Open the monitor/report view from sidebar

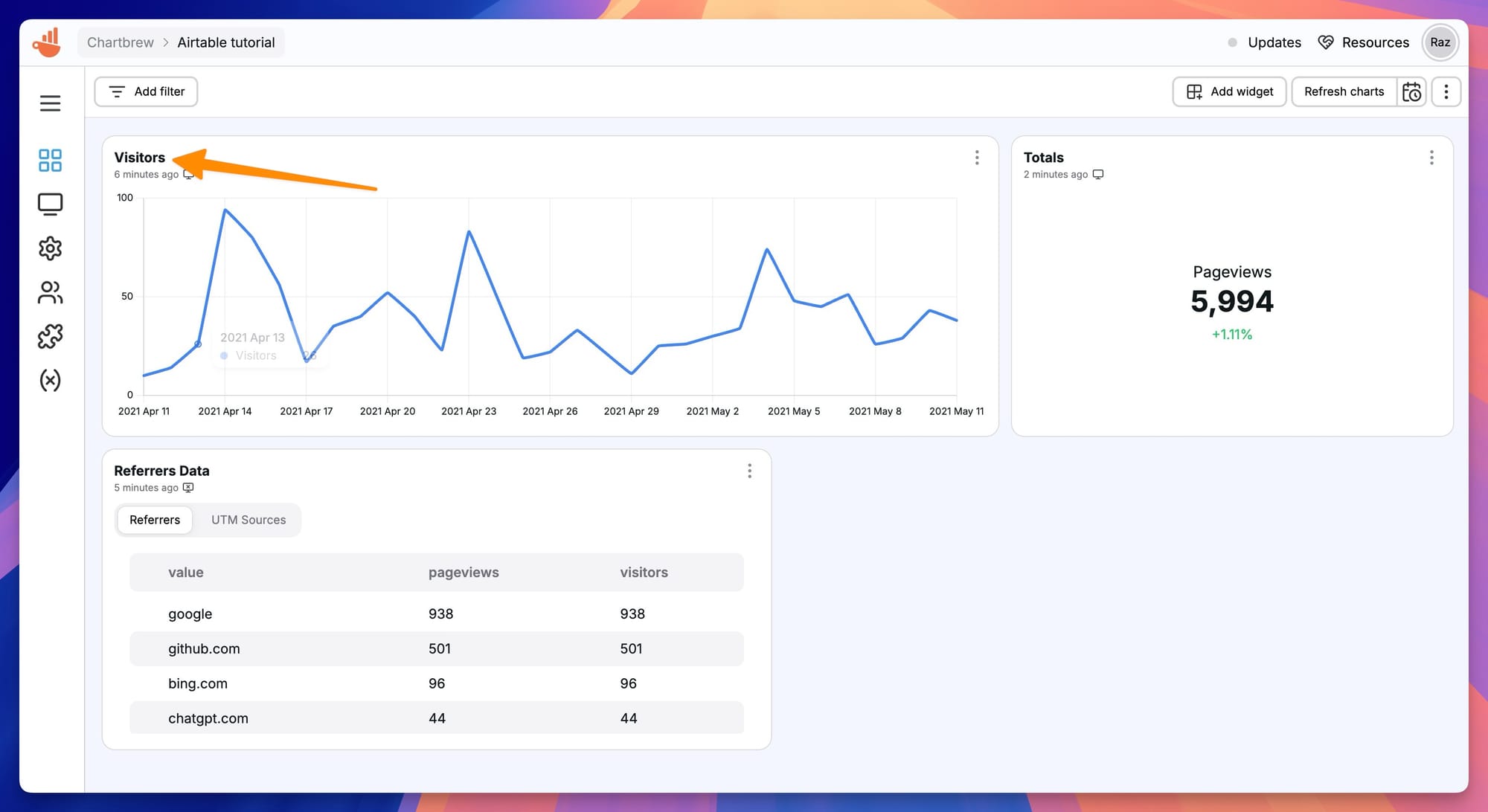pos(49,203)
